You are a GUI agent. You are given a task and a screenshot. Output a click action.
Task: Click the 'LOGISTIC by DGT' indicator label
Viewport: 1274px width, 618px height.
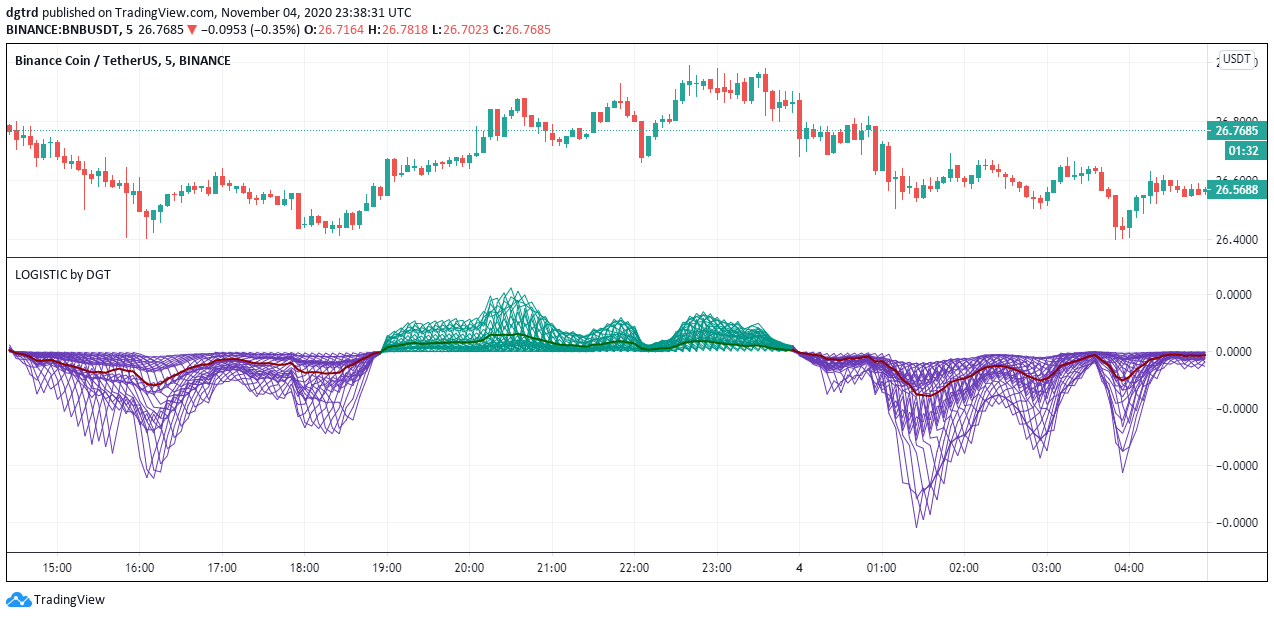tap(63, 274)
